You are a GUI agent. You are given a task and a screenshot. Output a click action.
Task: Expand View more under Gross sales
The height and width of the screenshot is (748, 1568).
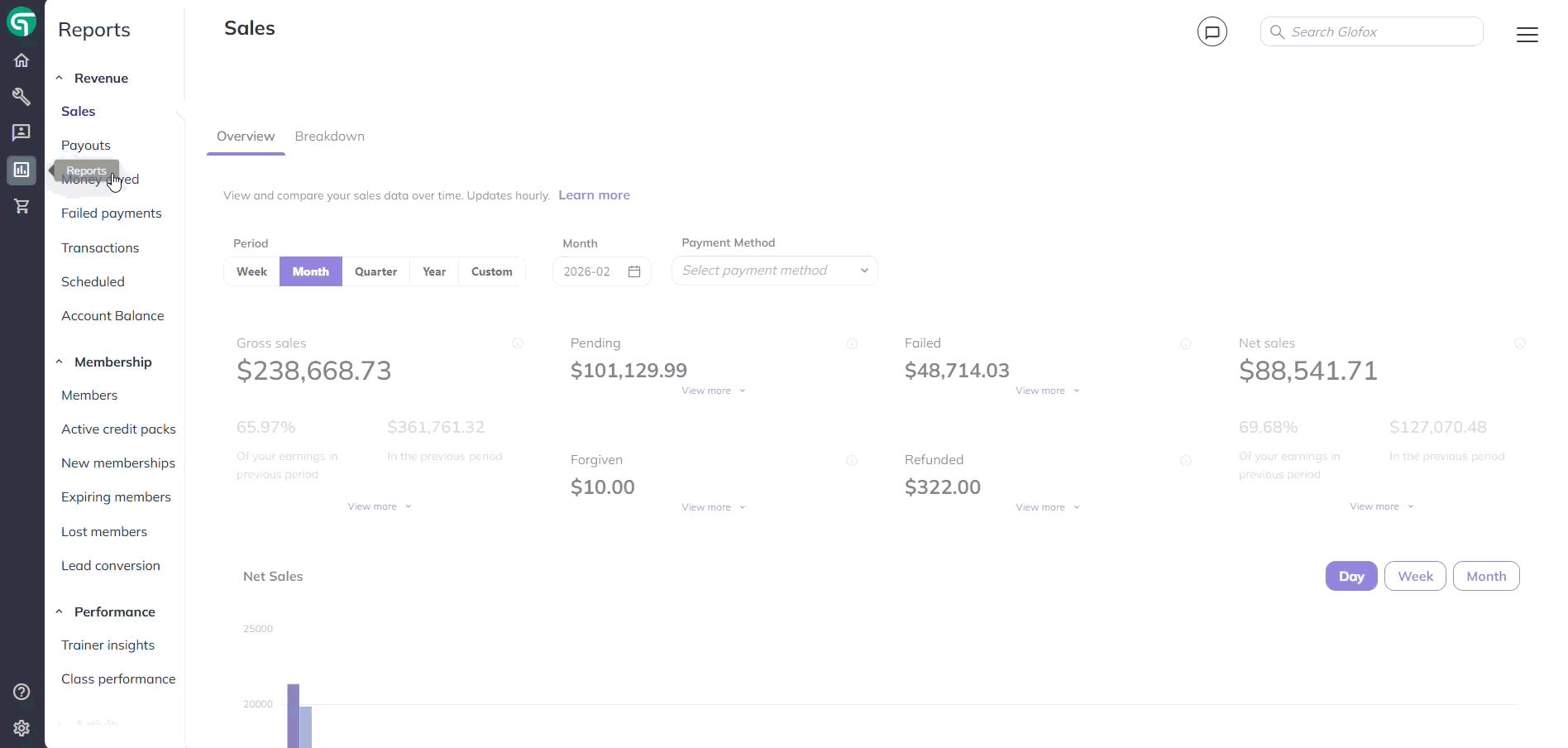point(380,506)
